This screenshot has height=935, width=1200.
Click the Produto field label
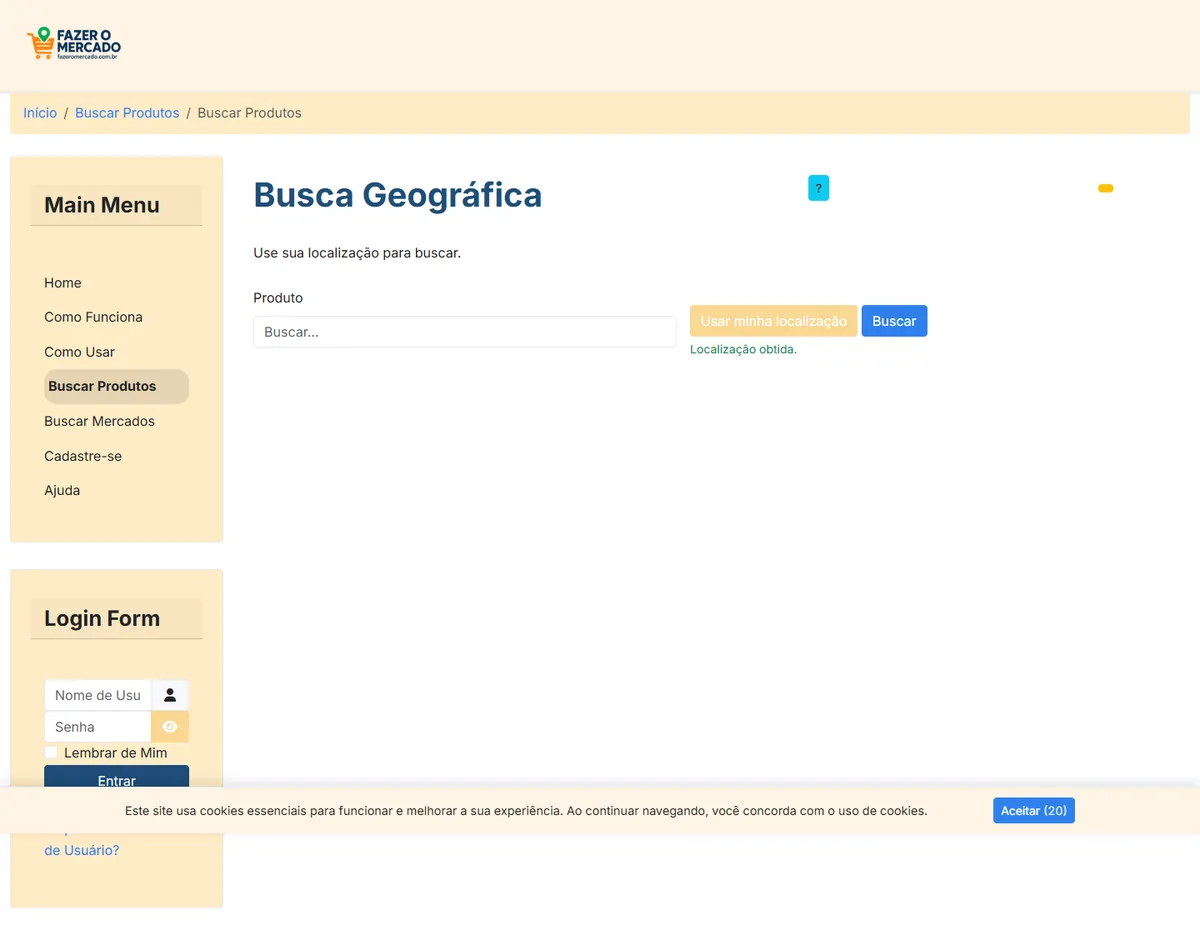coord(278,298)
